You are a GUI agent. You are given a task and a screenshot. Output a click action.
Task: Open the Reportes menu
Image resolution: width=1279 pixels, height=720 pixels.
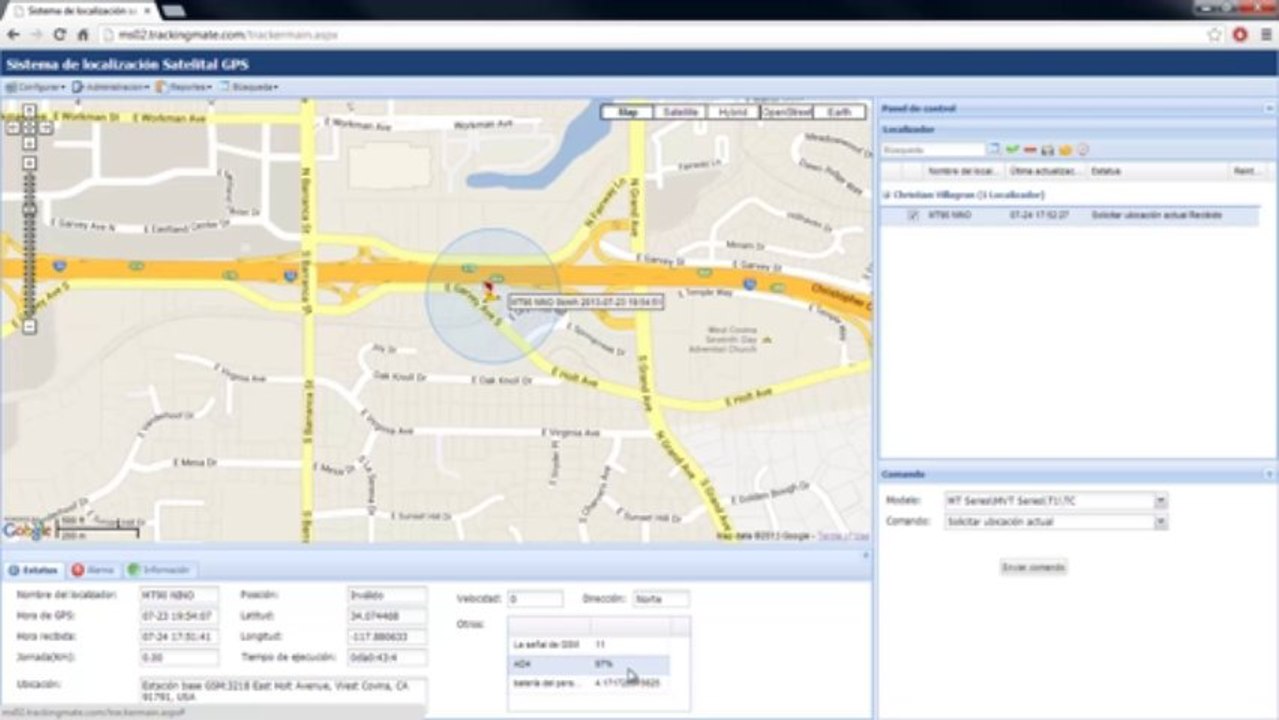tap(183, 88)
